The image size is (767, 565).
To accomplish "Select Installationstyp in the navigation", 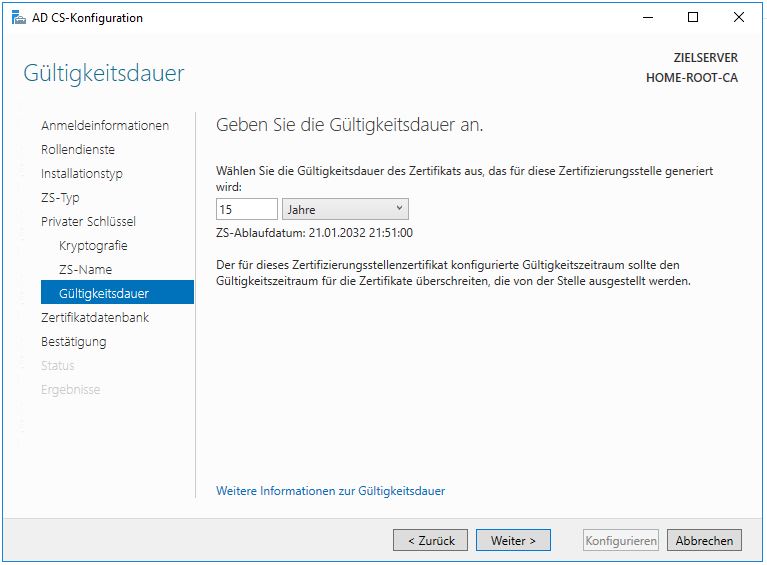I will pyautogui.click(x=81, y=173).
